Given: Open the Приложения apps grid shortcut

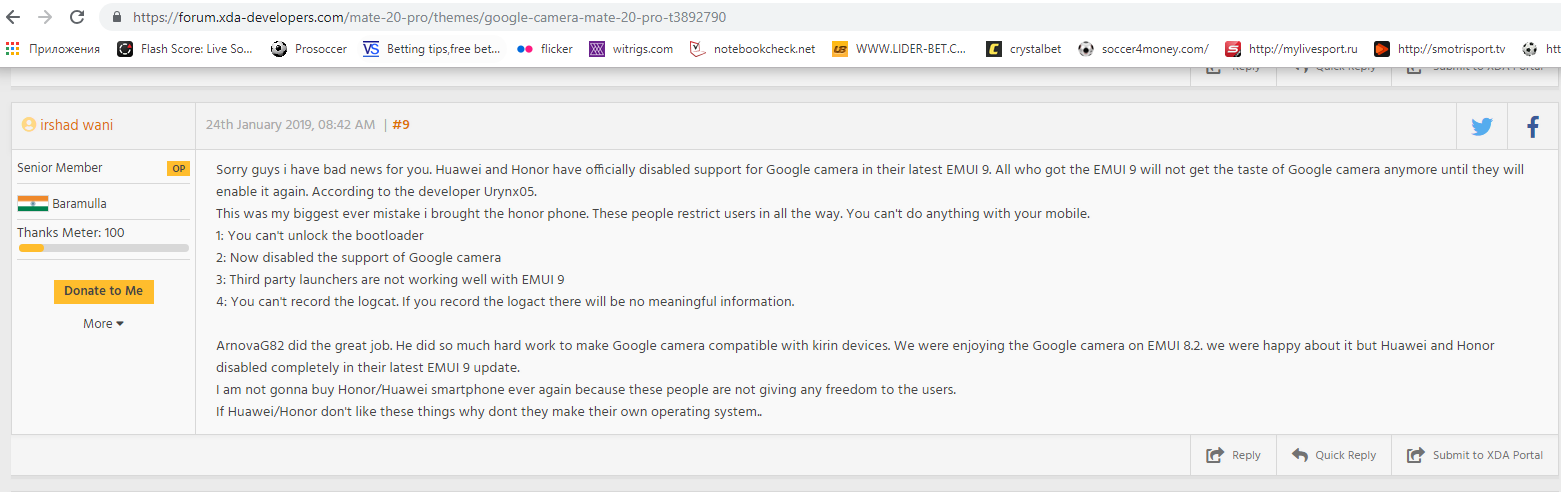Looking at the screenshot, I should 13,49.
